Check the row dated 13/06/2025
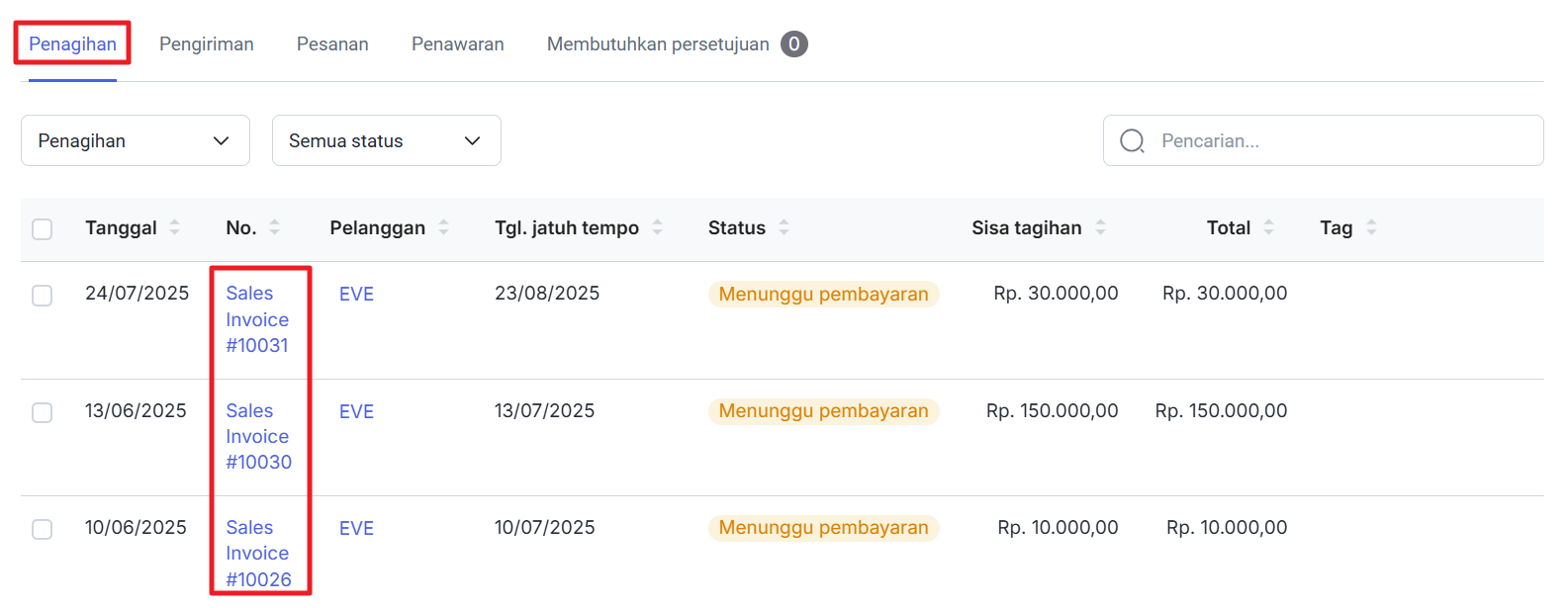The image size is (1568, 608). coord(42,412)
